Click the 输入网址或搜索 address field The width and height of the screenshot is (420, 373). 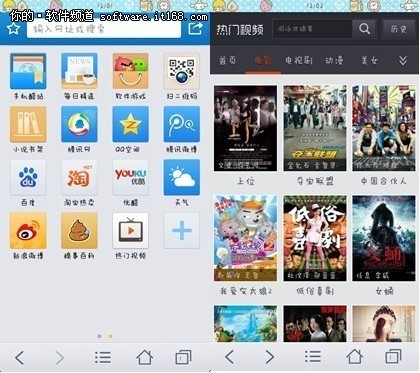click(x=104, y=29)
